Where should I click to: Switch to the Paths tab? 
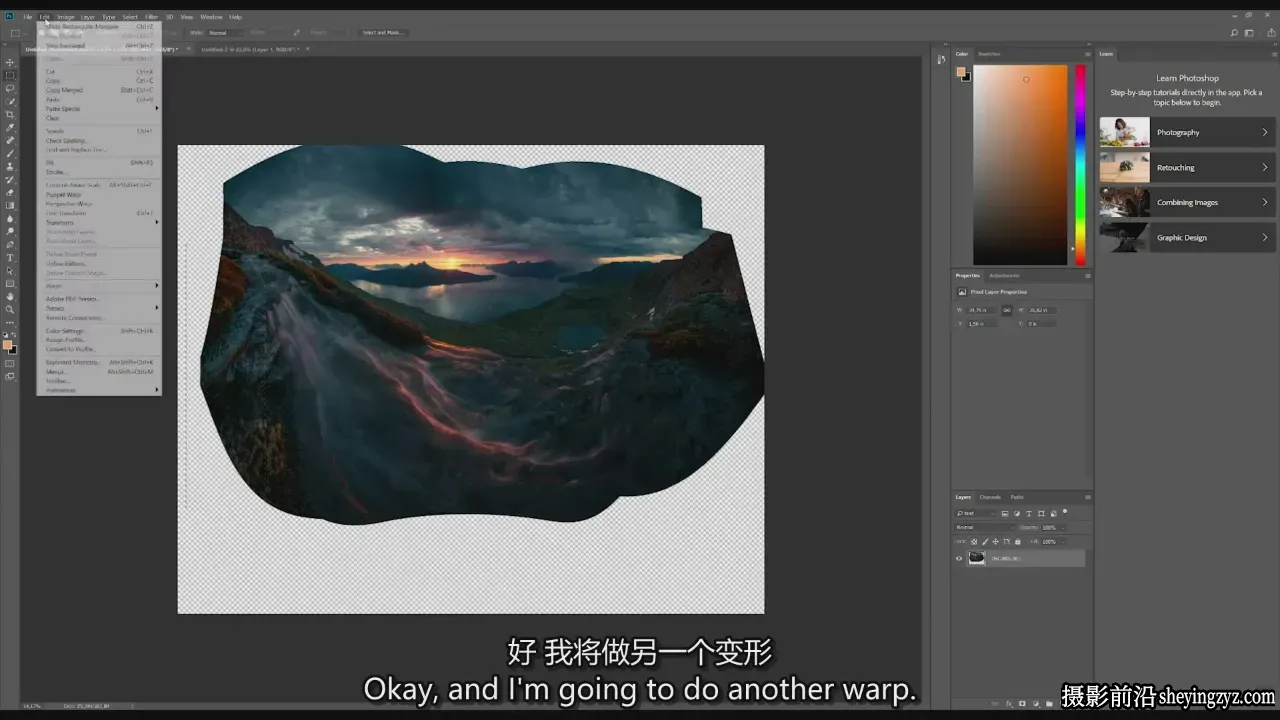pyautogui.click(x=1017, y=497)
